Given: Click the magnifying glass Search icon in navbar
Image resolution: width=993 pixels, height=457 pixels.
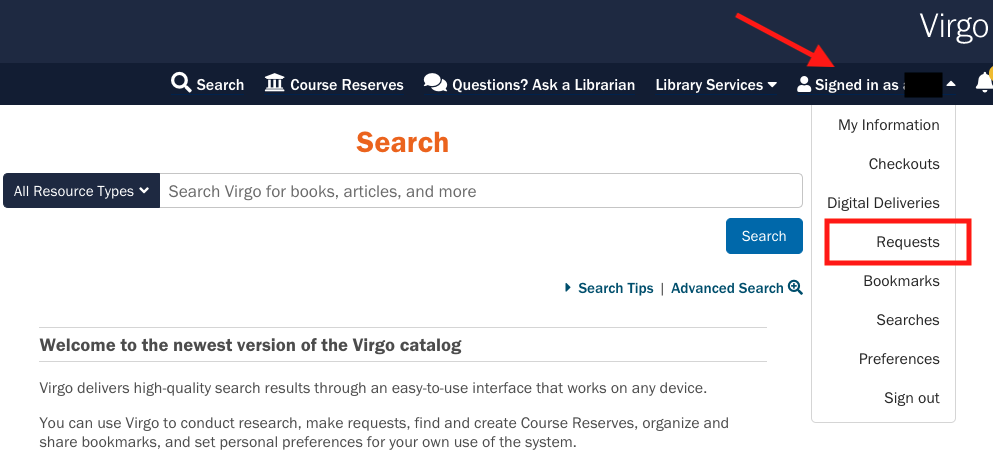Looking at the screenshot, I should pyautogui.click(x=181, y=83).
